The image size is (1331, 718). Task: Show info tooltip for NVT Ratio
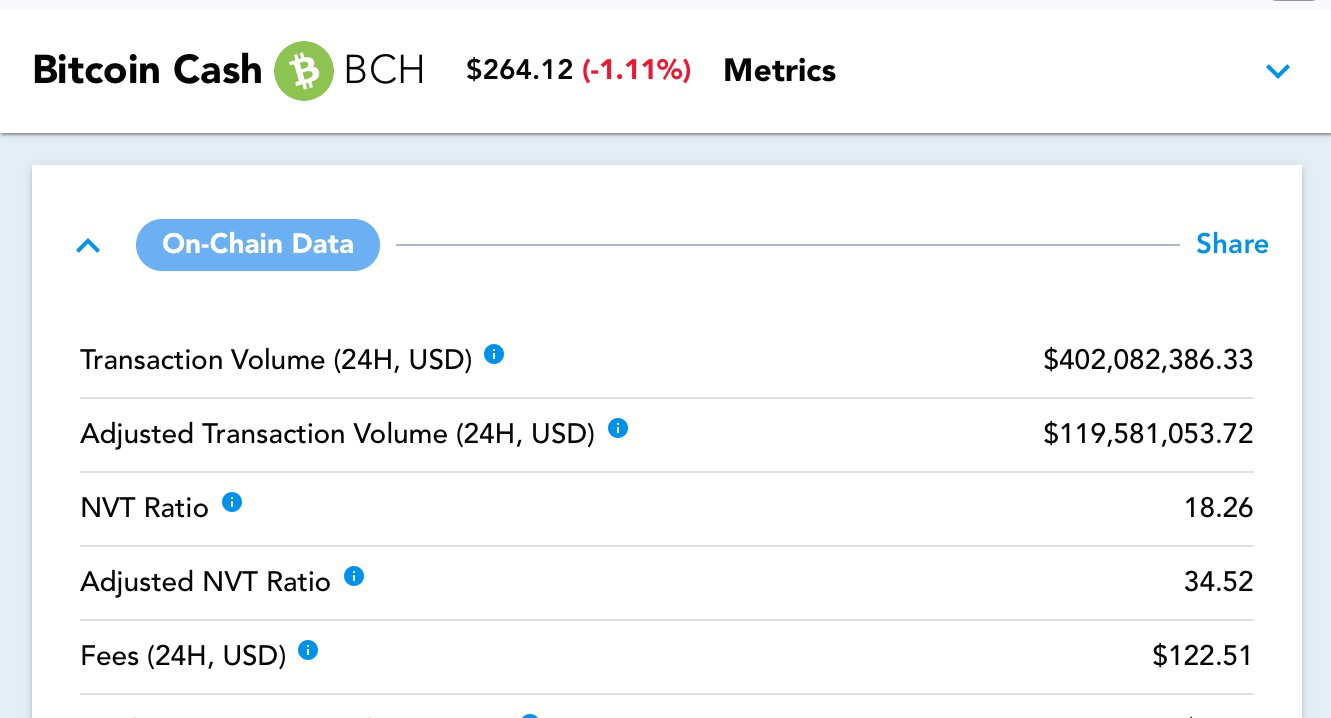[x=232, y=502]
